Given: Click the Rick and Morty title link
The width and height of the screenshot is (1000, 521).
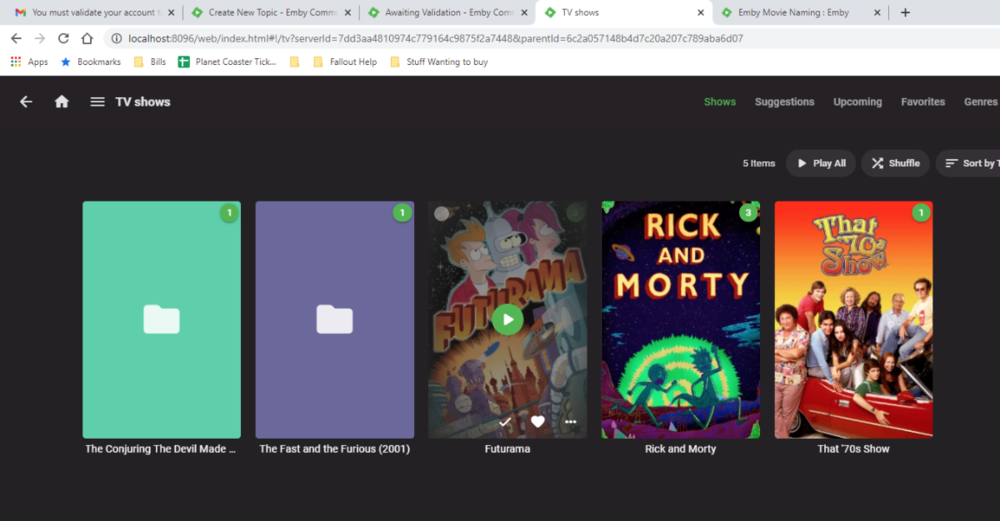Looking at the screenshot, I should point(680,449).
